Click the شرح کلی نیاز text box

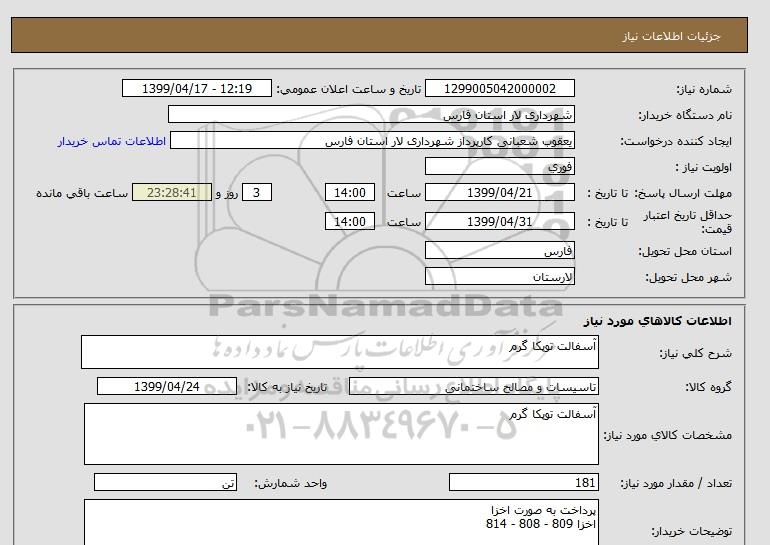[340, 352]
